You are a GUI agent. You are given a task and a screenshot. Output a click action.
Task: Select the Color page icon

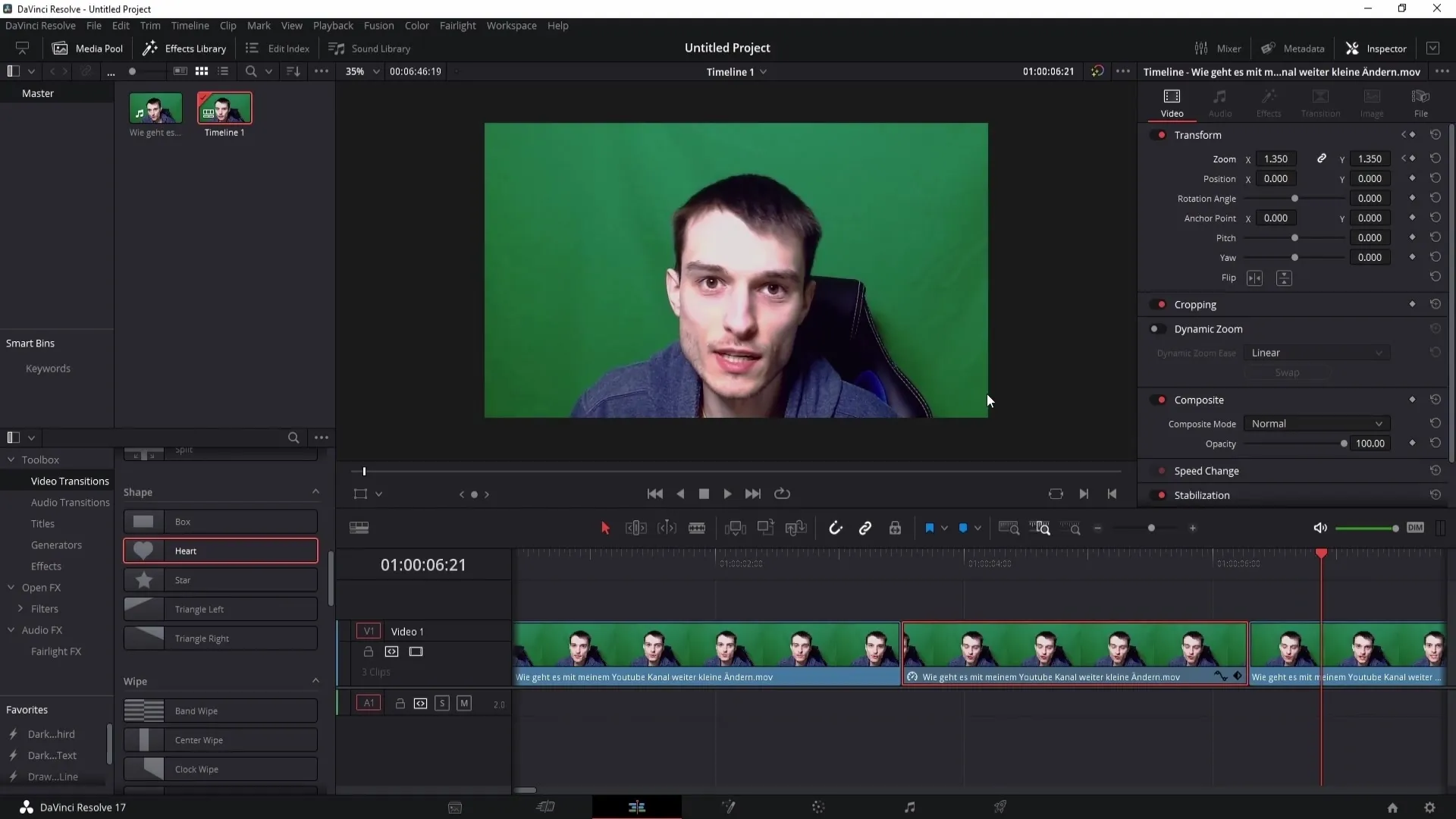[x=818, y=807]
